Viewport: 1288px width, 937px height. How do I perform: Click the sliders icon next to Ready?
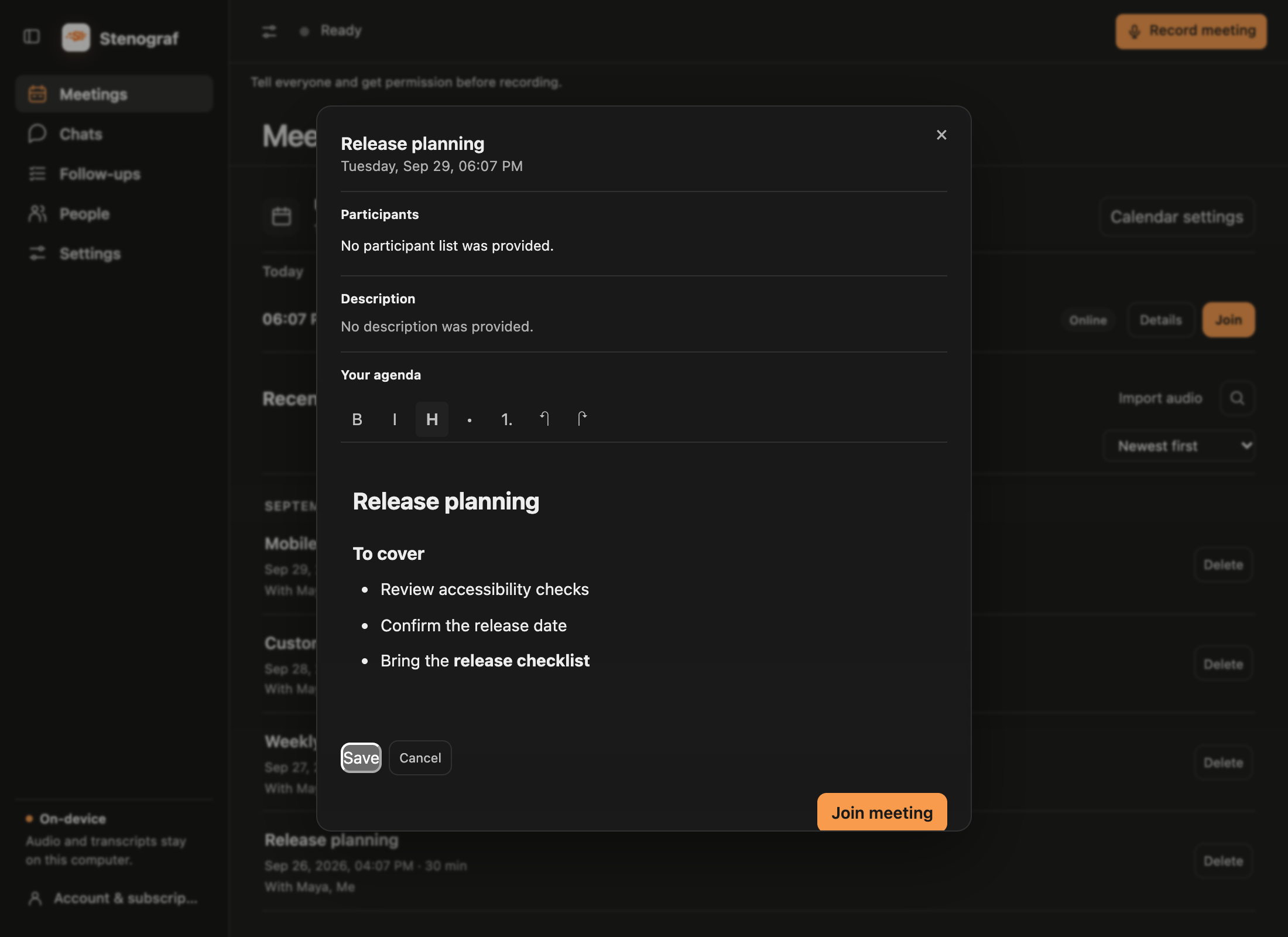(269, 31)
